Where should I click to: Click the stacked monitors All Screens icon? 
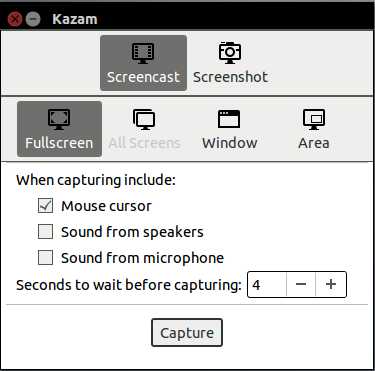click(x=144, y=119)
